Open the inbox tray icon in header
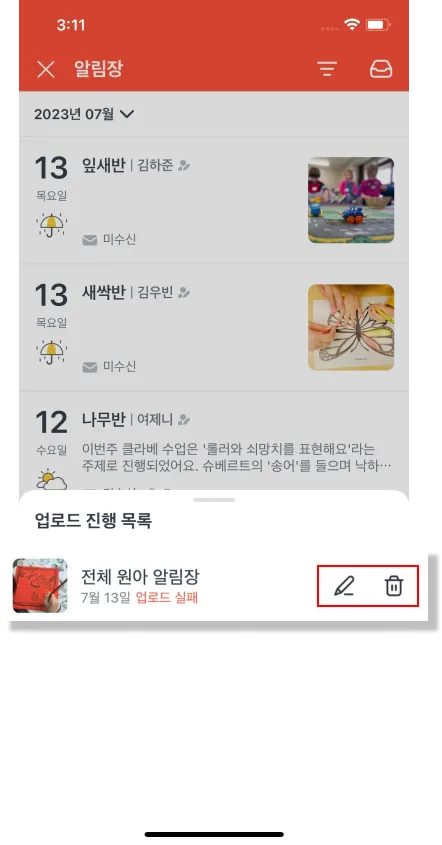442x845 pixels. click(381, 69)
